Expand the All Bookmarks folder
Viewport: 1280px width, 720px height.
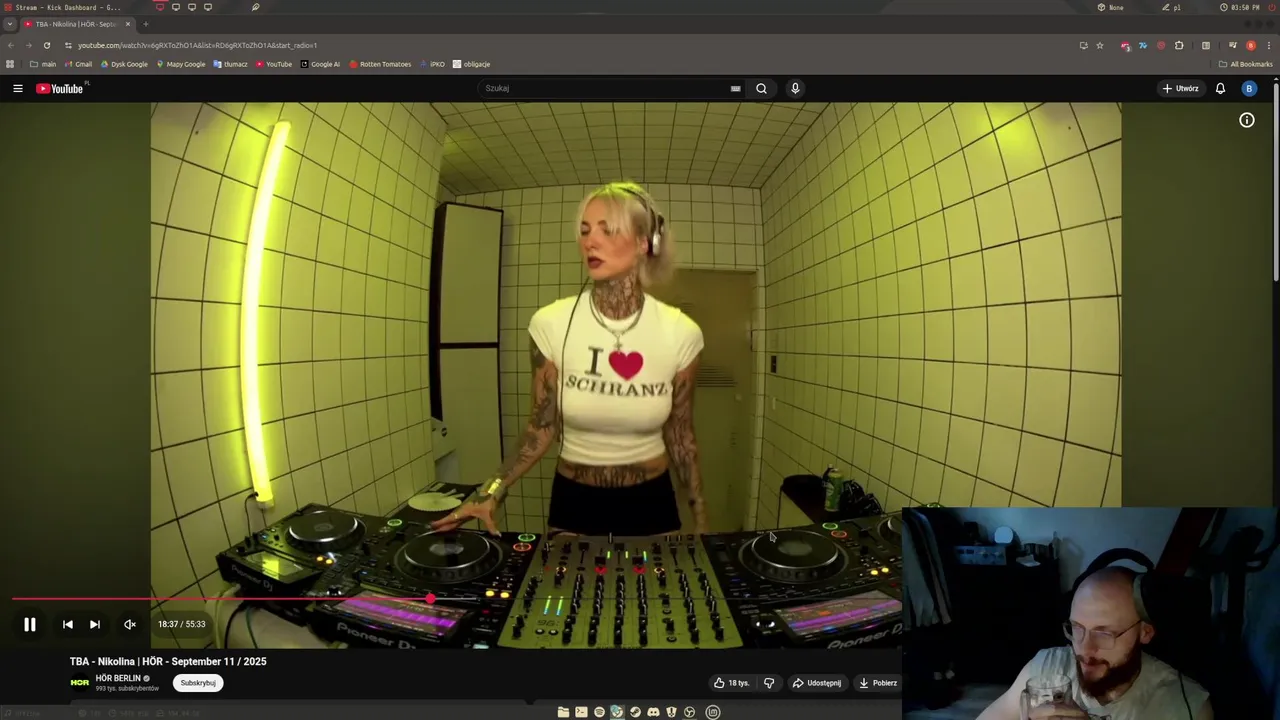click(1246, 64)
